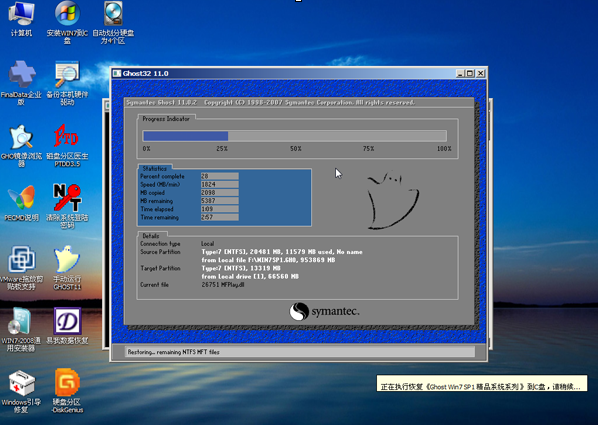Click the Ghost32 title bar app icon

click(117, 73)
